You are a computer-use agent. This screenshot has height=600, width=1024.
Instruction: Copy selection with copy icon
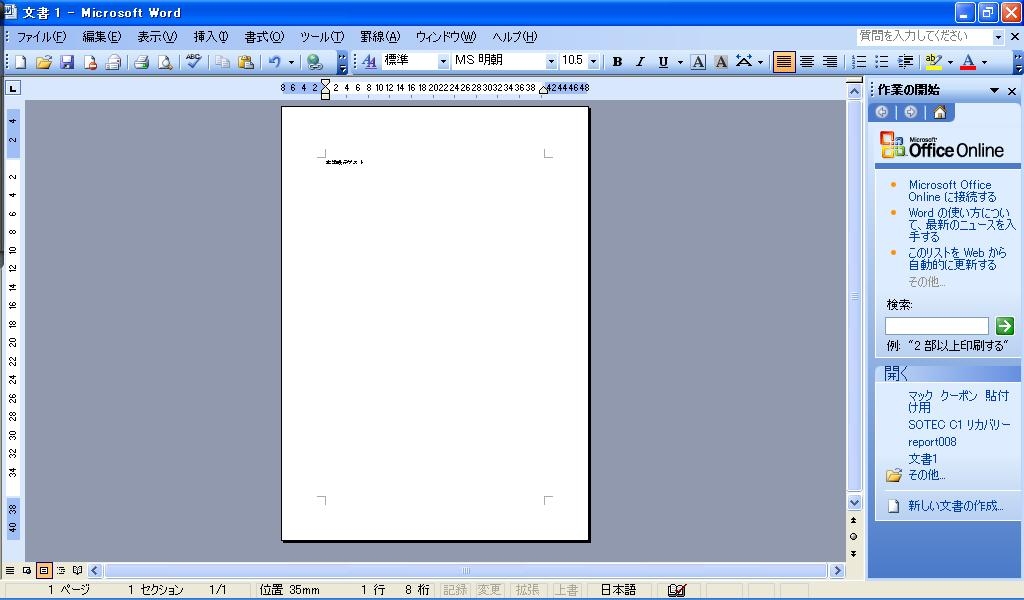223,62
